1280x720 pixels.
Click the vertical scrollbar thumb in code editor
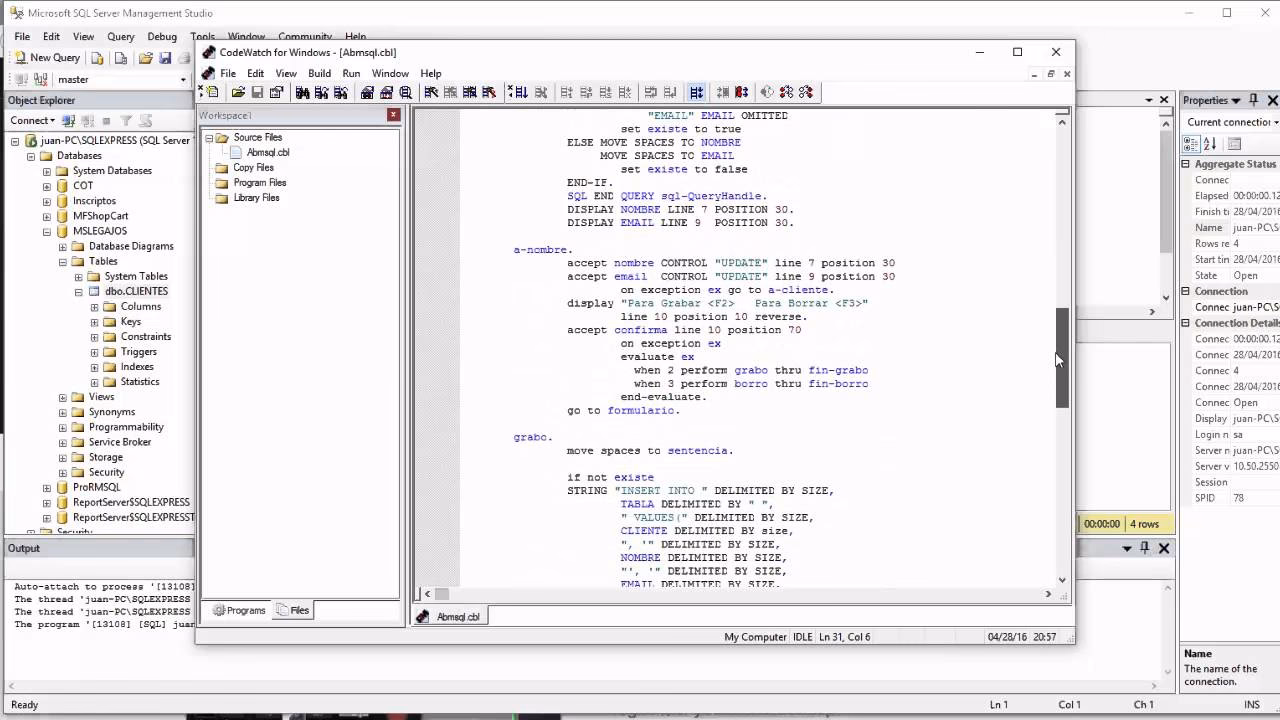pyautogui.click(x=1062, y=358)
